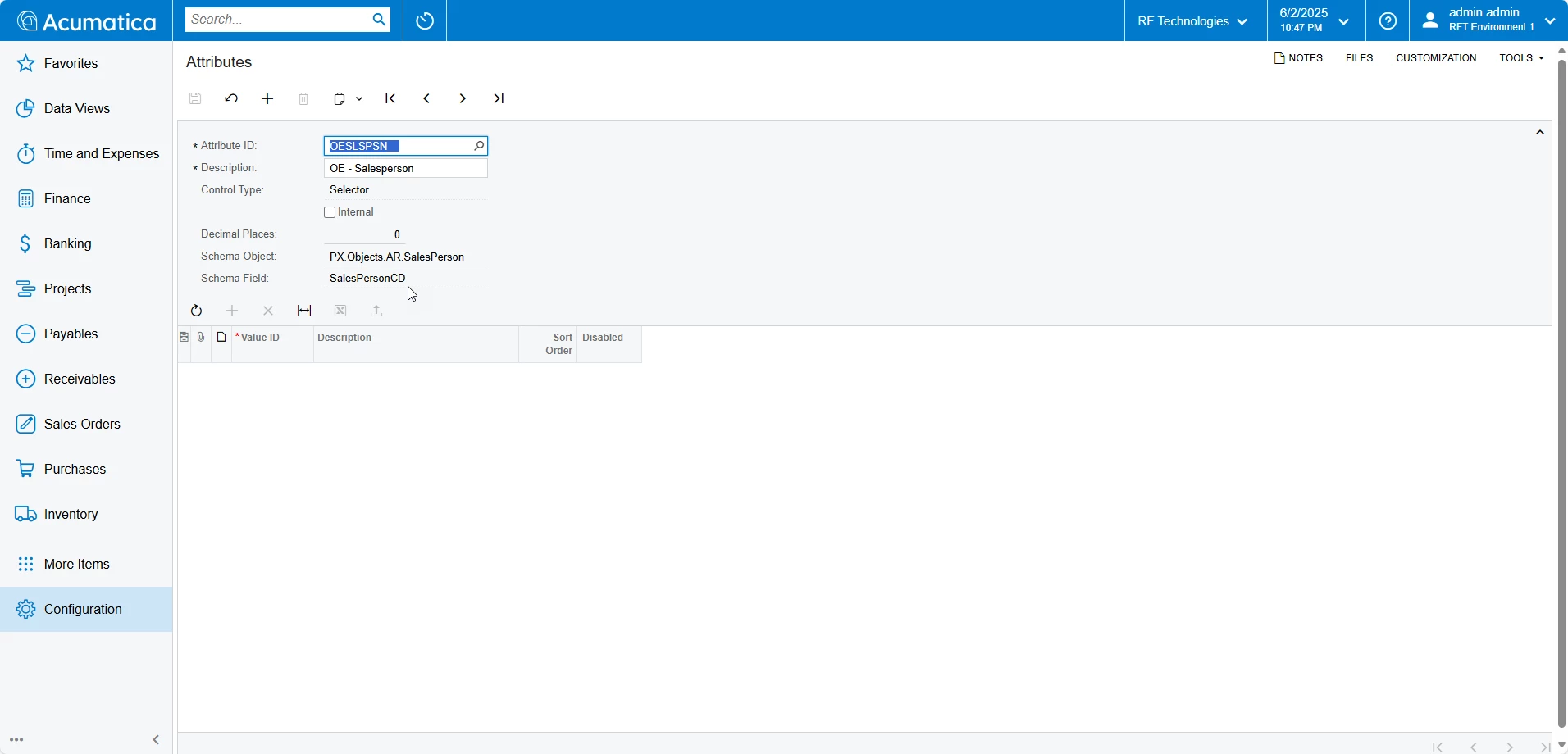Export the values grid to Excel

point(340,311)
